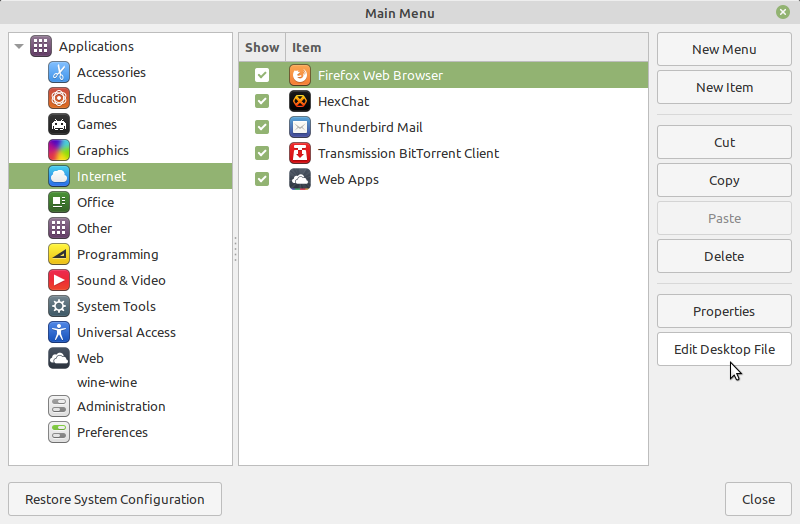Select the Accessories scissors icon
The height and width of the screenshot is (524, 800).
59,72
